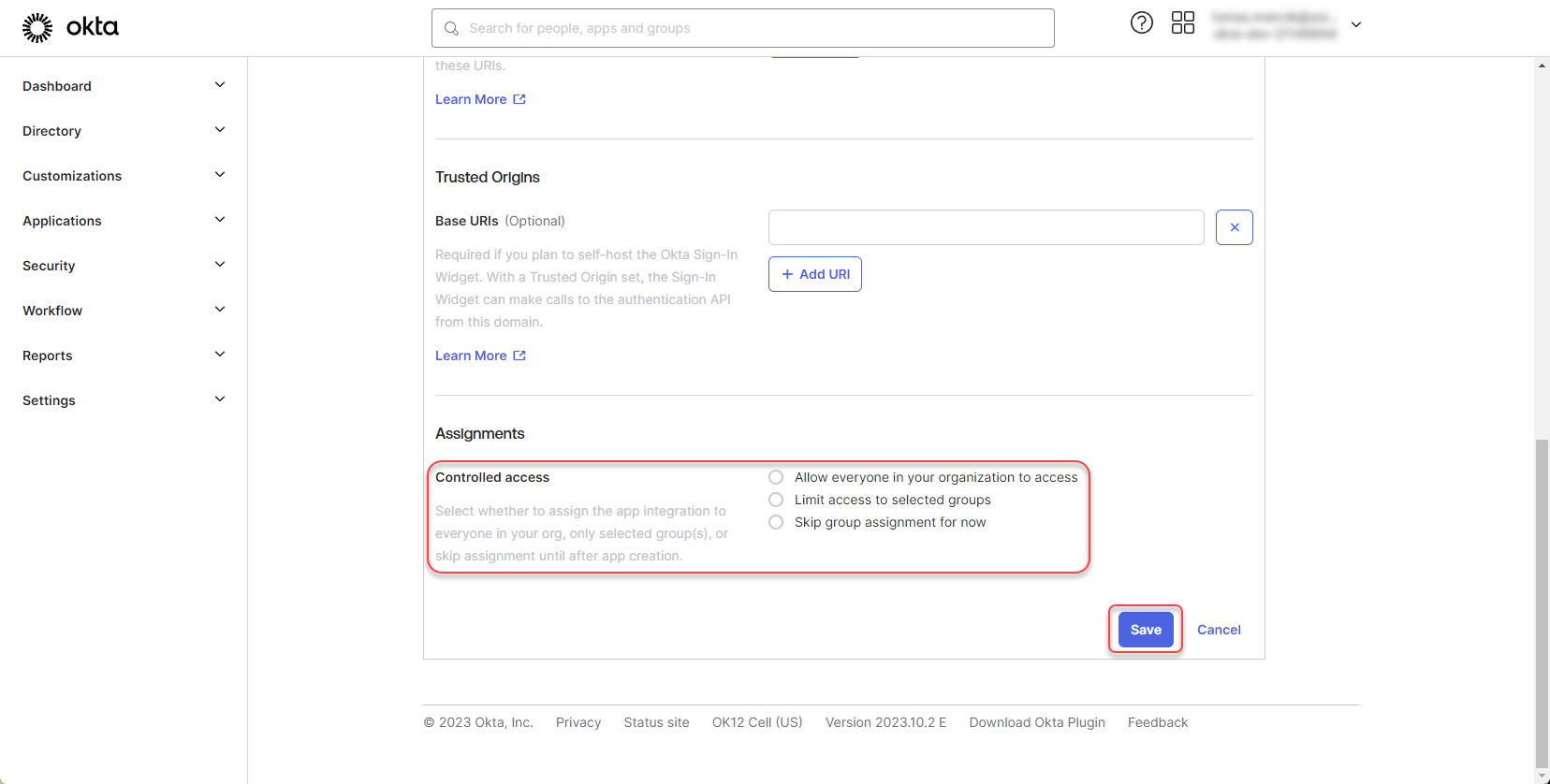Image resolution: width=1550 pixels, height=784 pixels.
Task: Select Allow everyone in your organization to access
Action: (776, 477)
